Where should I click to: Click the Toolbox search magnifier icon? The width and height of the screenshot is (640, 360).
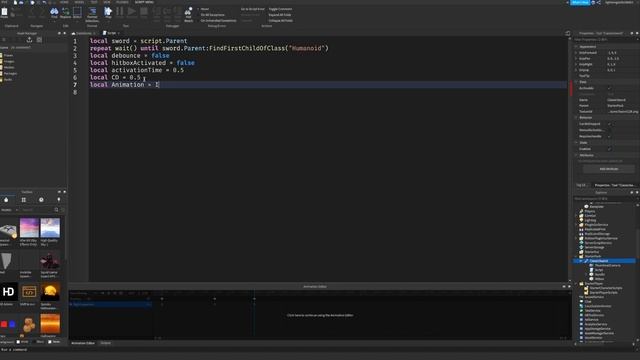tap(56, 210)
